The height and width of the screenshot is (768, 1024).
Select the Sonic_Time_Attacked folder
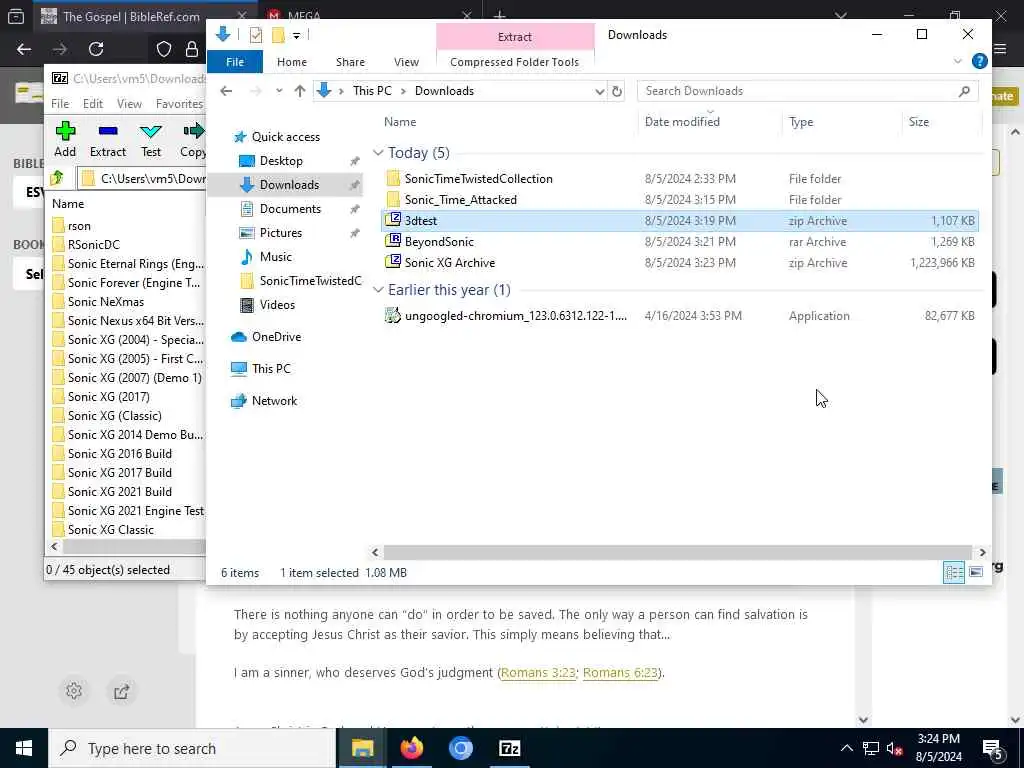tap(679, 200)
